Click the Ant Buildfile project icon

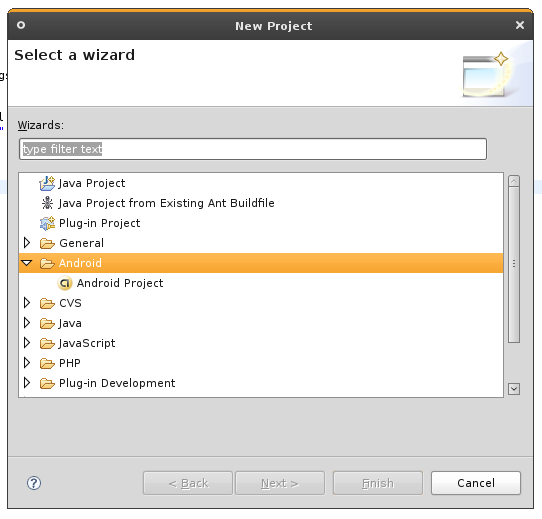point(47,203)
